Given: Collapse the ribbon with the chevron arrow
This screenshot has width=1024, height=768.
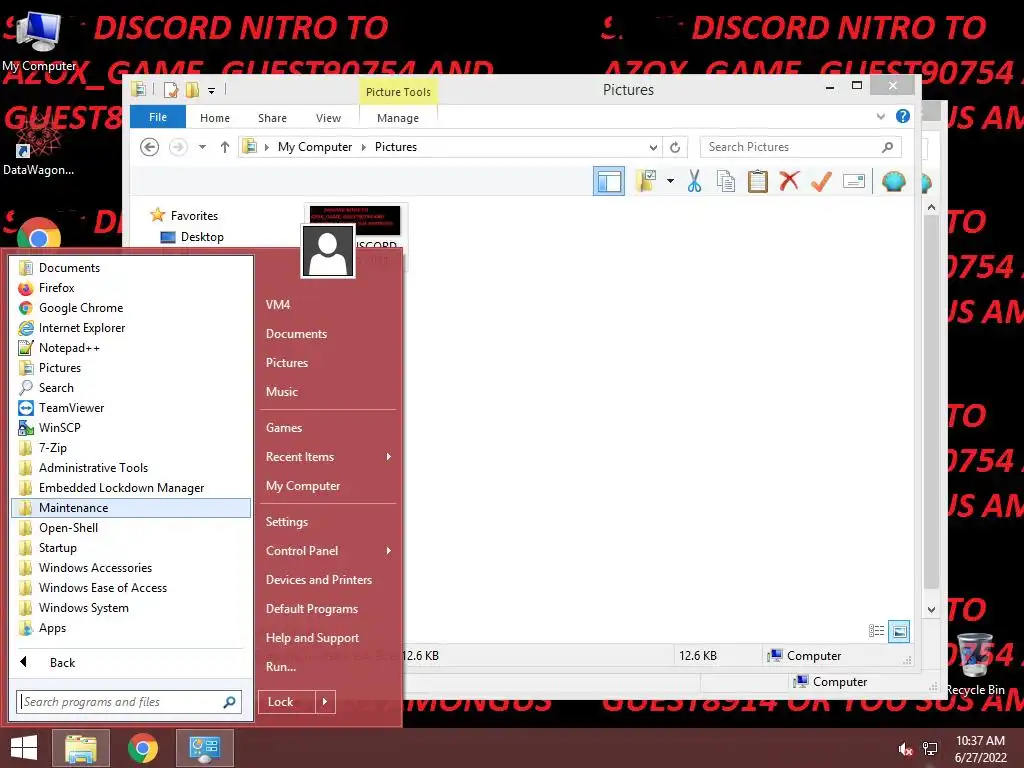Looking at the screenshot, I should [880, 117].
